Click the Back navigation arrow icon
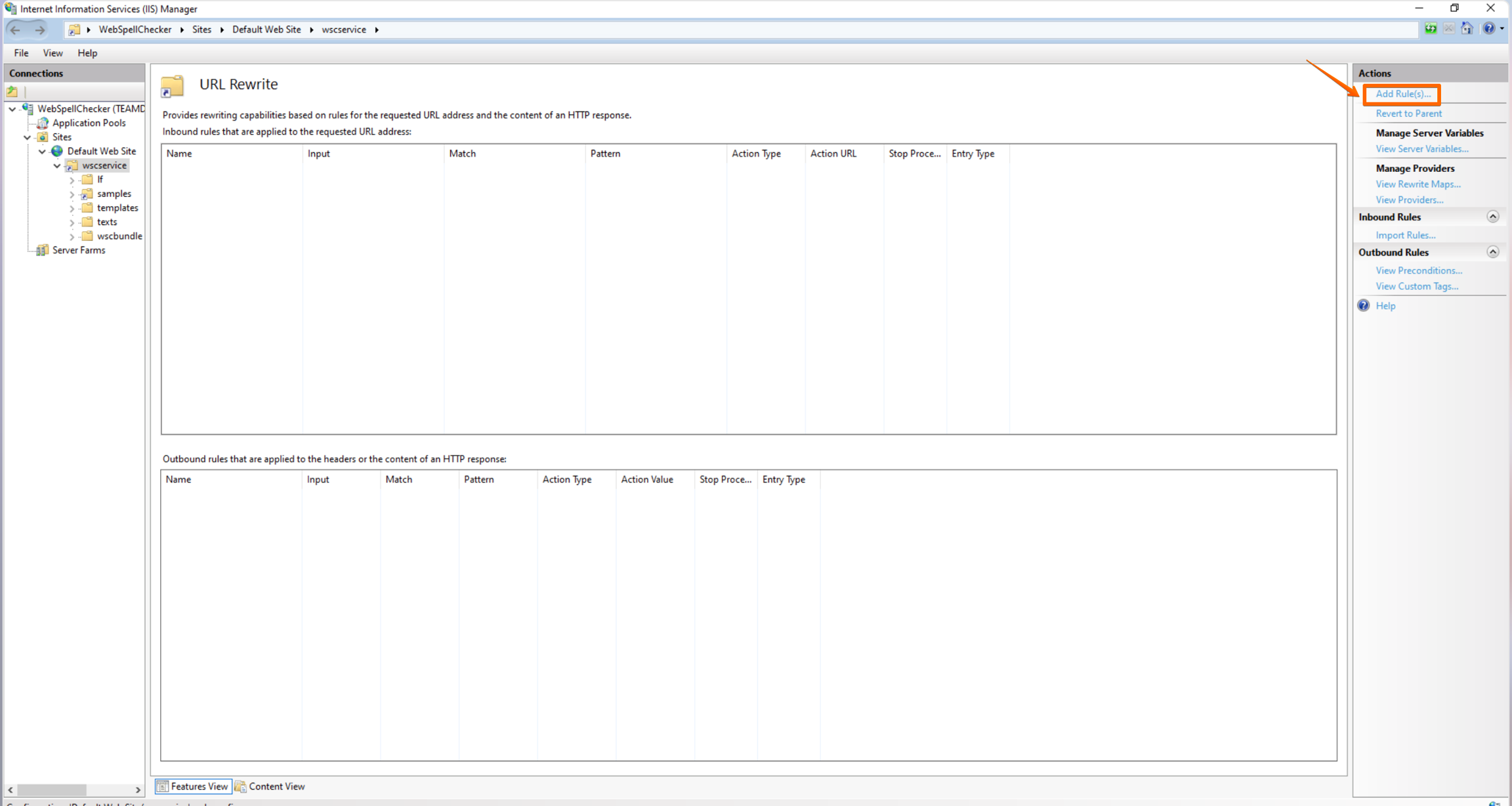 pyautogui.click(x=16, y=30)
